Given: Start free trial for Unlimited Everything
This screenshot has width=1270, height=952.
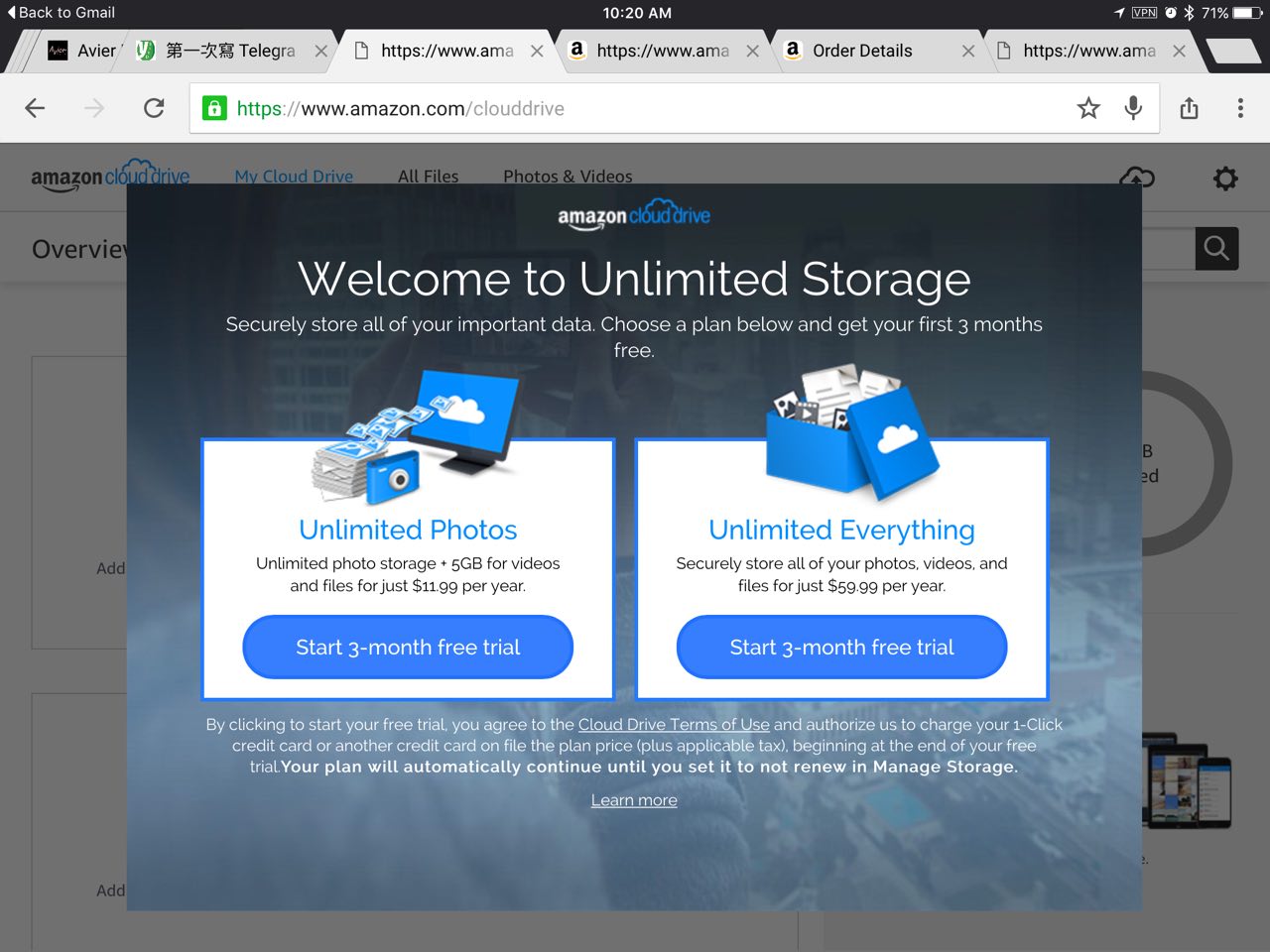Looking at the screenshot, I should (x=841, y=648).
